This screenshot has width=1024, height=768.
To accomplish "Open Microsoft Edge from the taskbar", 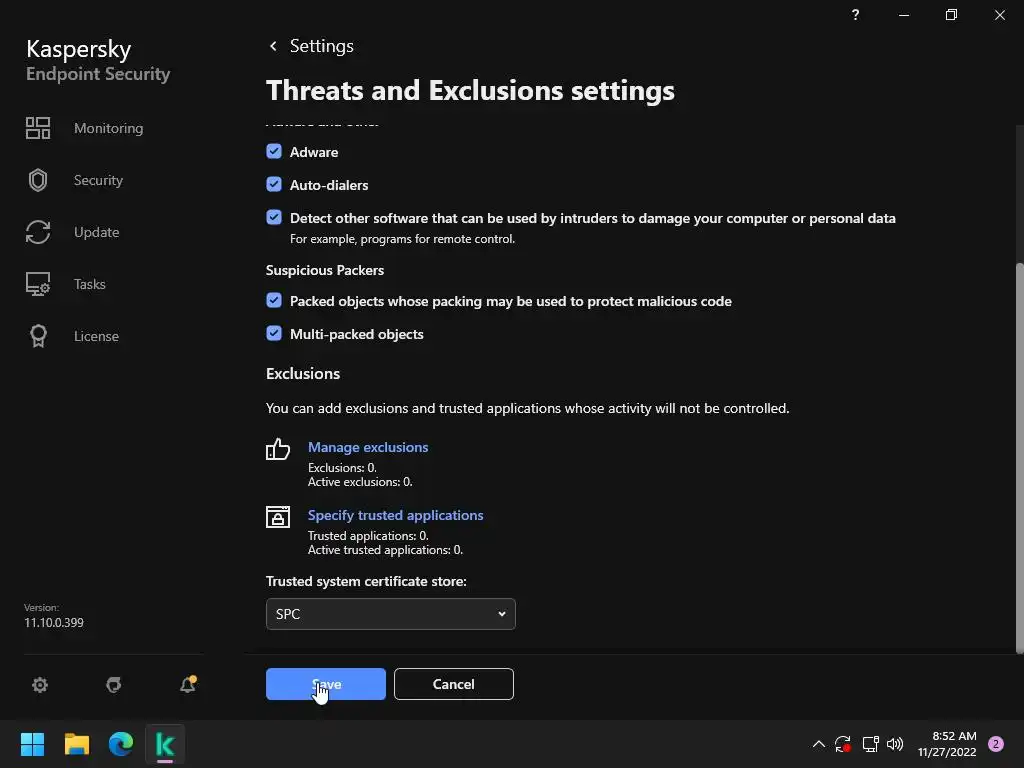I will (x=121, y=744).
